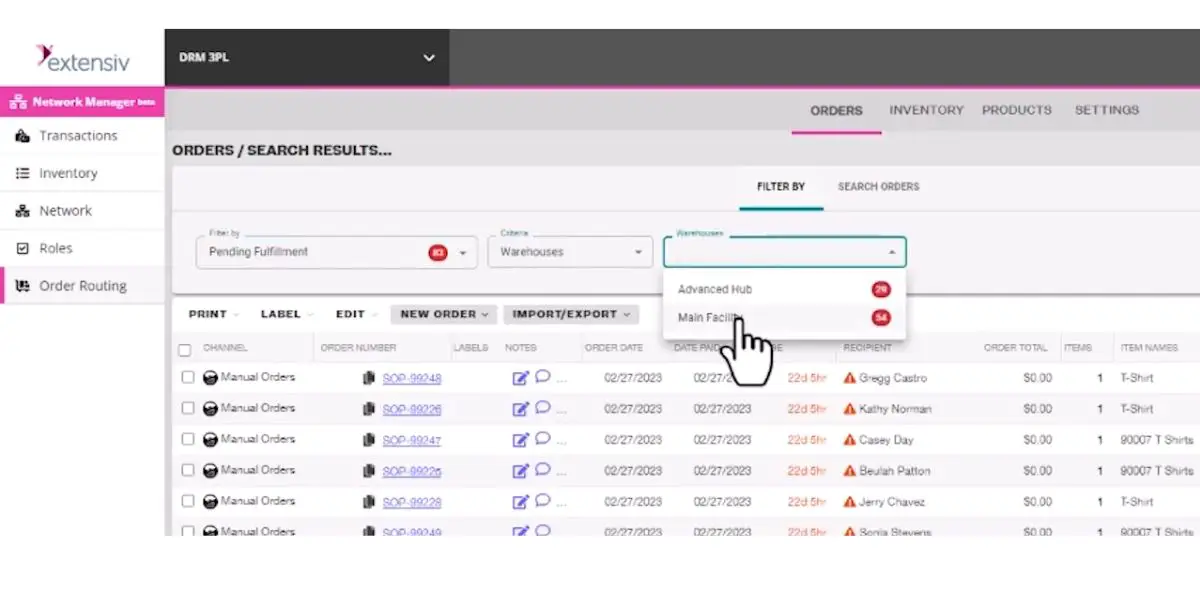The image size is (1200, 600).
Task: Select the SEARCH ORDERS tab
Action: 878,187
